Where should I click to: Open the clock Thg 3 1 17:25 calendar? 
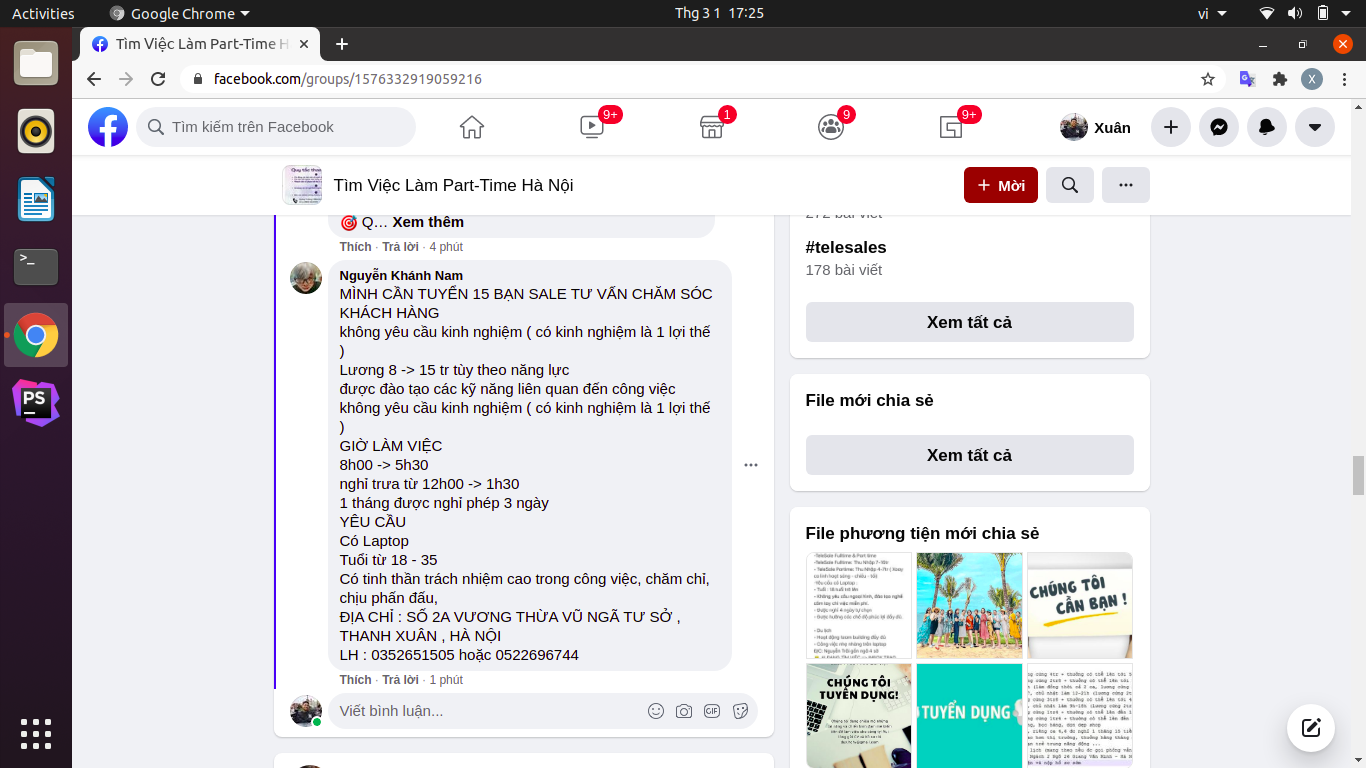pyautogui.click(x=719, y=13)
